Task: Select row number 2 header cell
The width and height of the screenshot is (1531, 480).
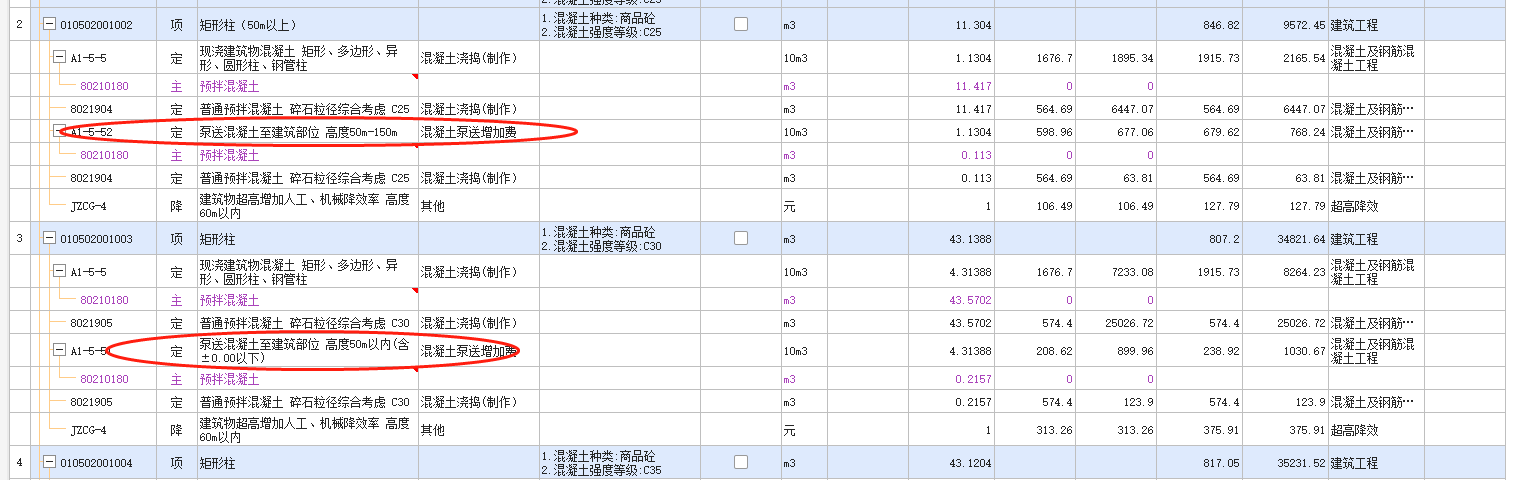Action: (19, 25)
